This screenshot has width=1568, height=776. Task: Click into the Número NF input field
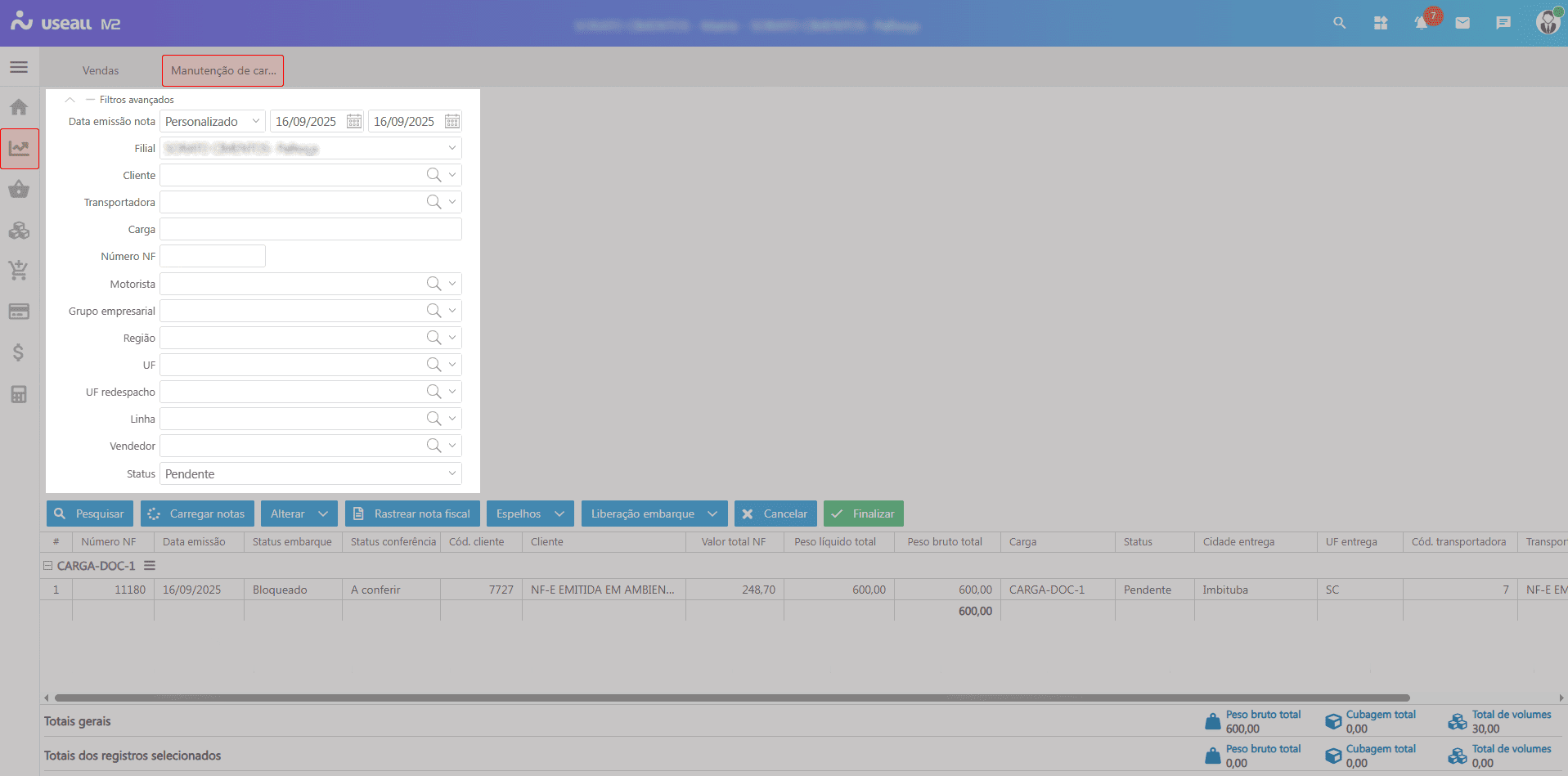pyautogui.click(x=213, y=257)
